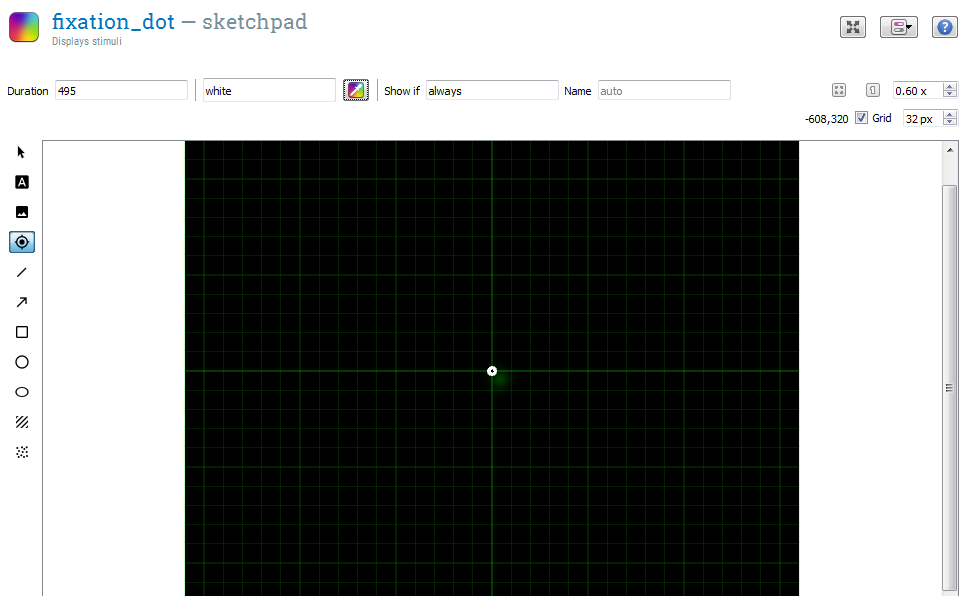Click the fixation_dot item title

[113, 22]
